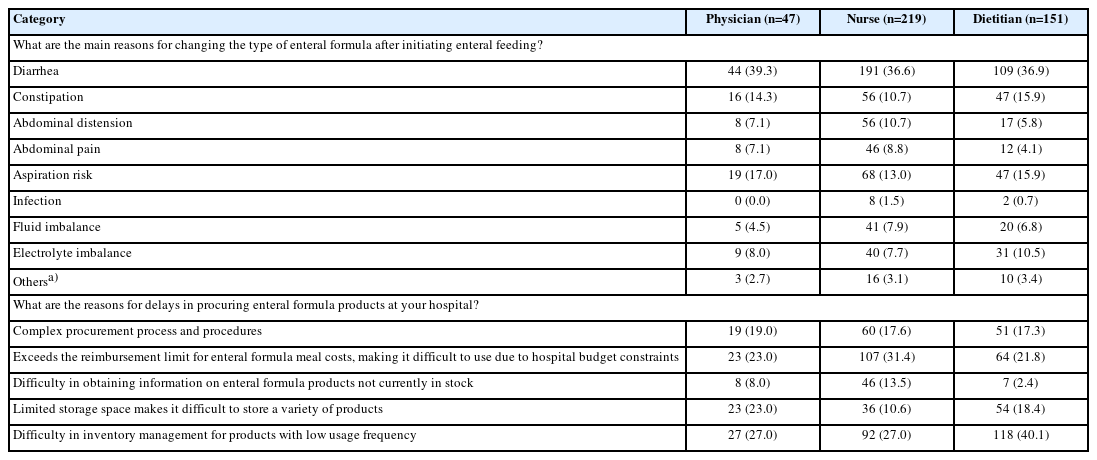Select the Nurse (n=219) column header

pyautogui.click(x=884, y=20)
